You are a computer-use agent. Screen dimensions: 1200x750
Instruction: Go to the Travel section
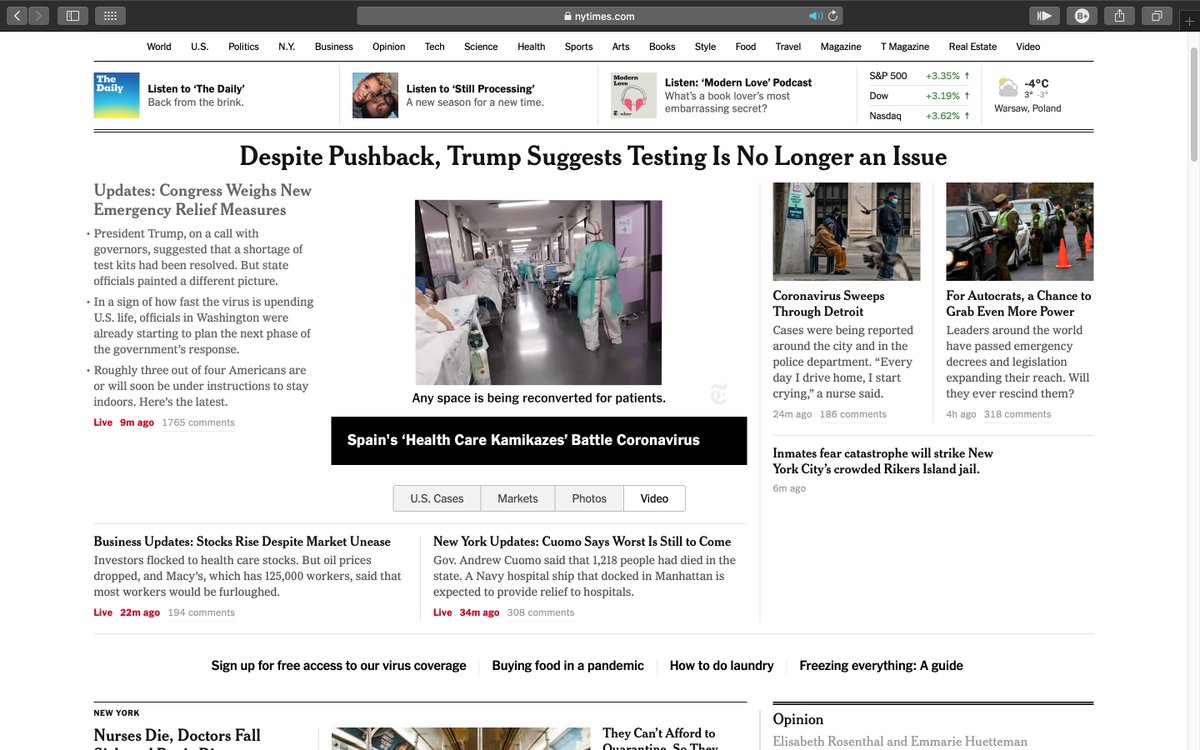[x=788, y=46]
